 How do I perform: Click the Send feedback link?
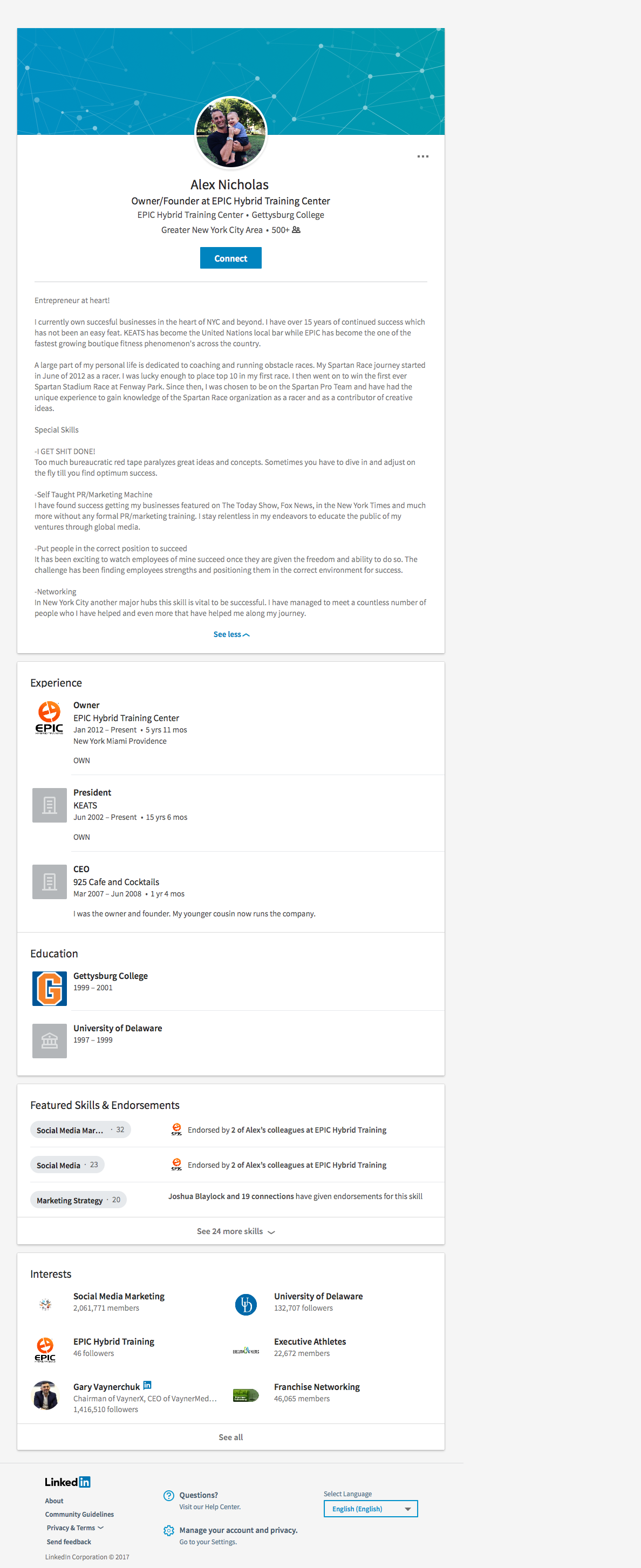tap(69, 1541)
